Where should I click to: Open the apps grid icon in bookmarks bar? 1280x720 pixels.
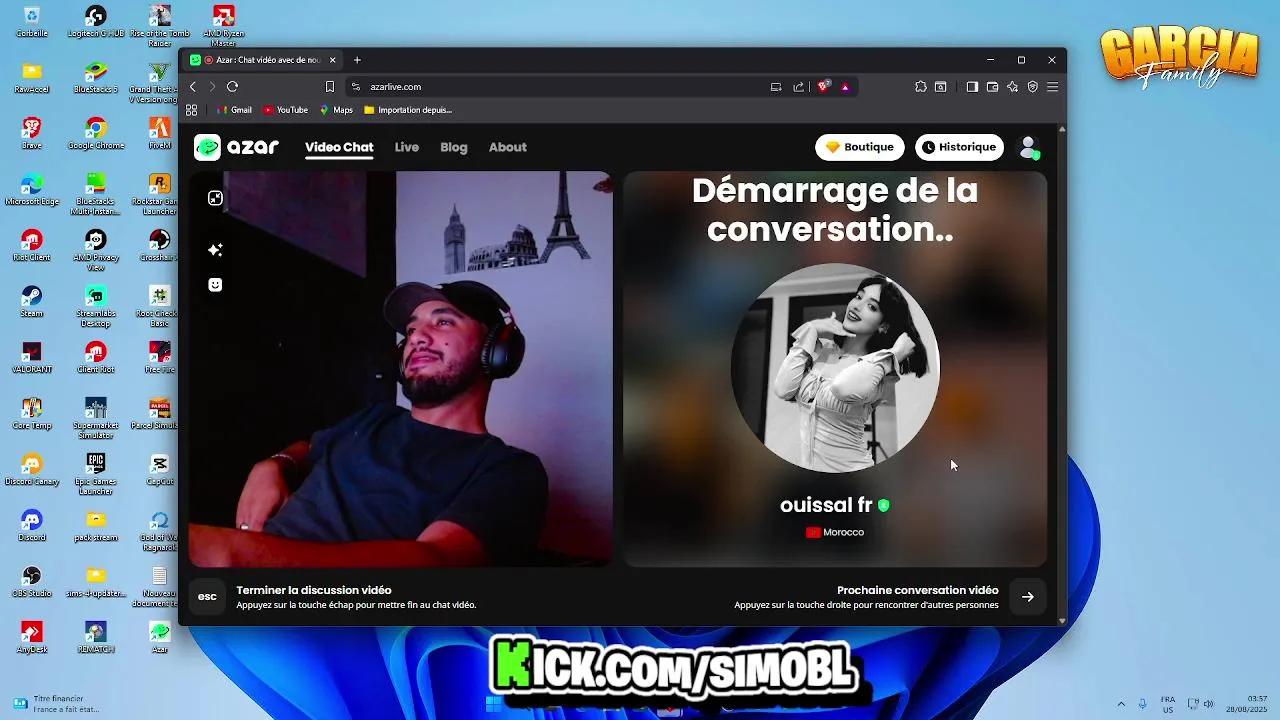coord(192,110)
